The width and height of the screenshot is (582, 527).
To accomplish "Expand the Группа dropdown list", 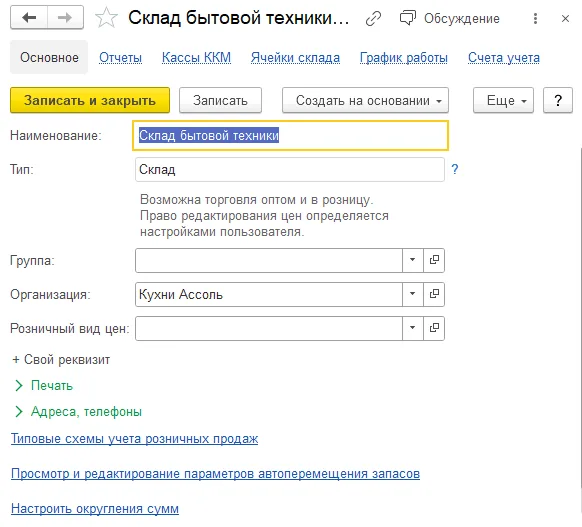I will [413, 261].
